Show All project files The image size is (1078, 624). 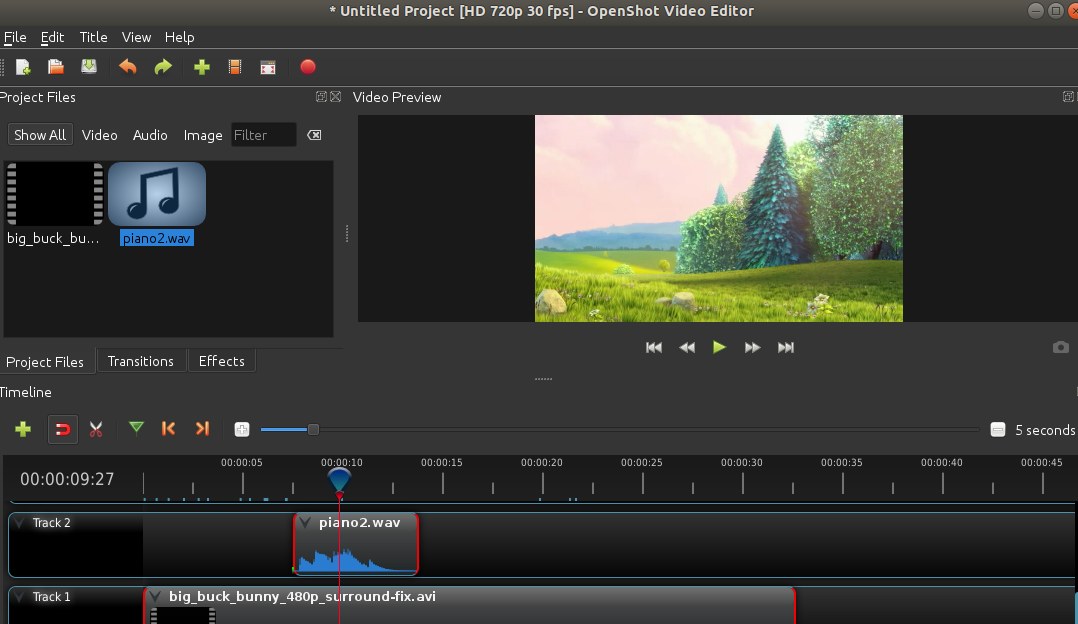point(40,135)
